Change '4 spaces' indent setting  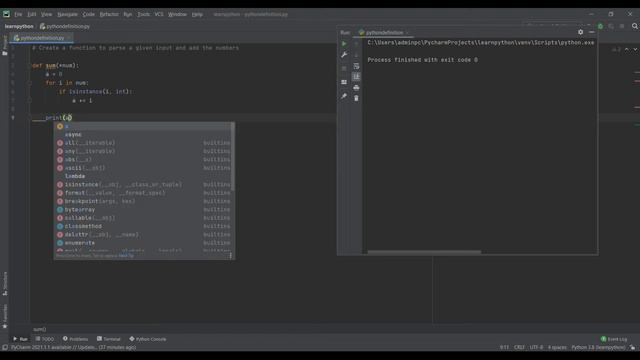pos(557,347)
